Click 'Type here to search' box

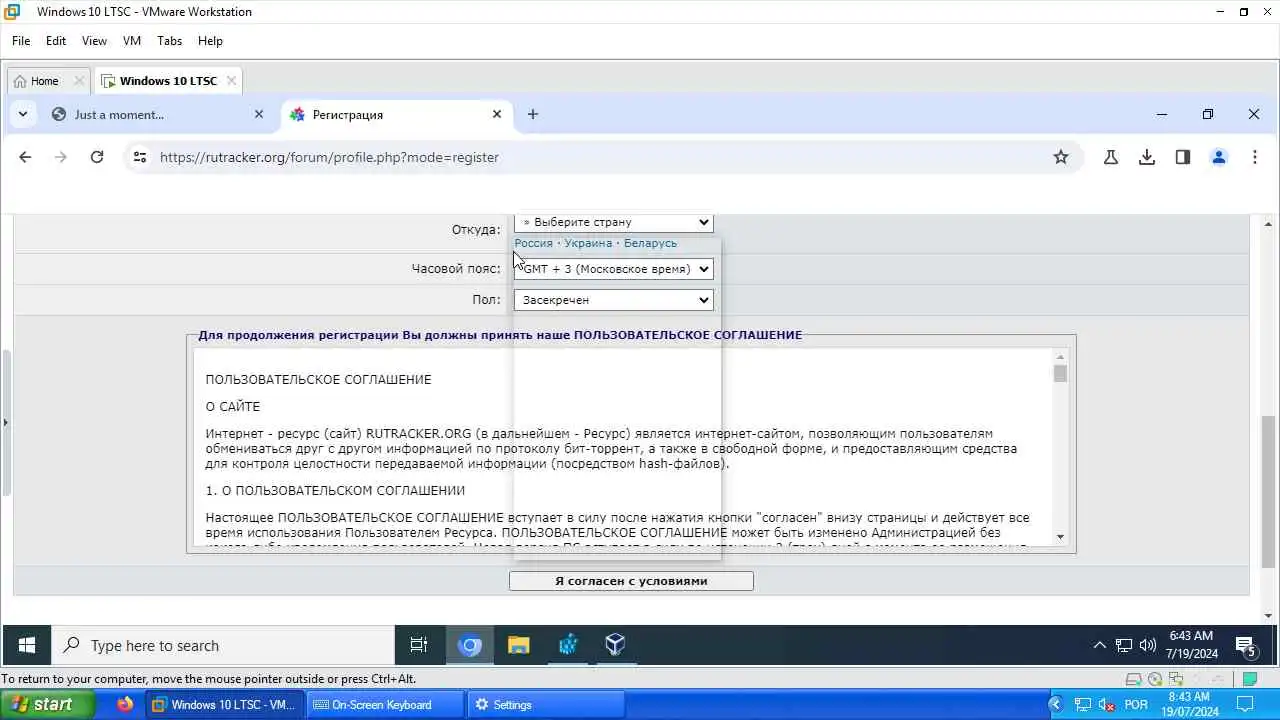pos(222,646)
